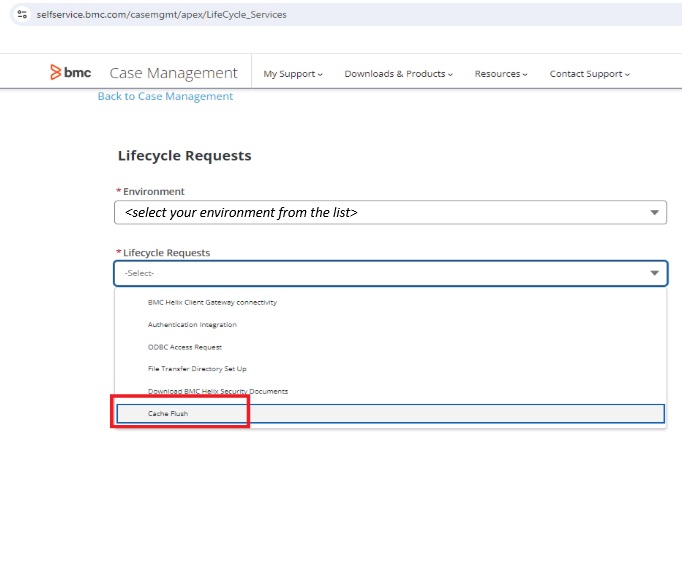Click the Case Management header title

click(x=173, y=73)
